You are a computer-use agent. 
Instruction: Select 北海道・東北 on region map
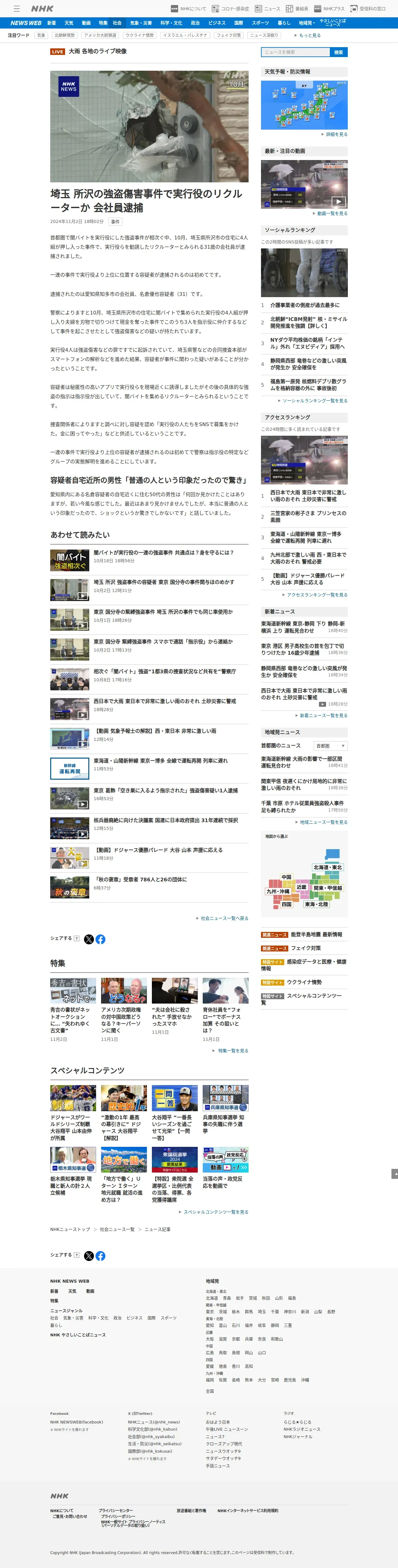tap(327, 867)
